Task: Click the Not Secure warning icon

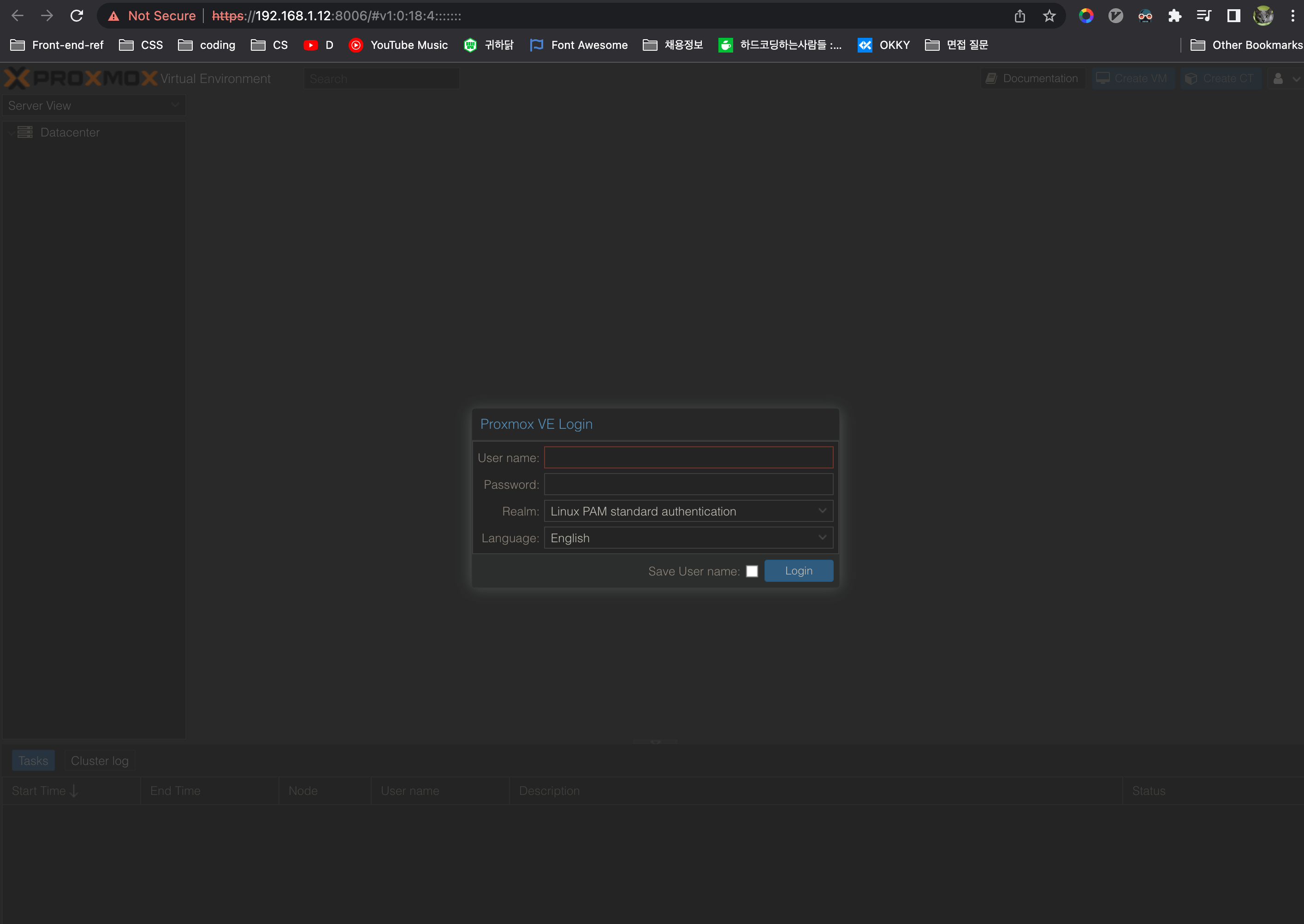Action: 114,16
